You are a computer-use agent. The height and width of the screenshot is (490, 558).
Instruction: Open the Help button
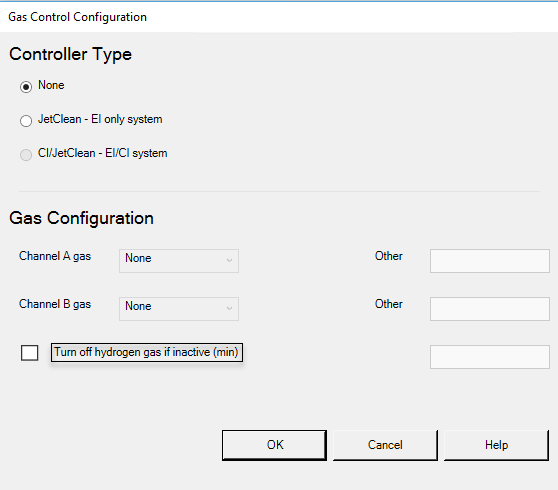[496, 445]
